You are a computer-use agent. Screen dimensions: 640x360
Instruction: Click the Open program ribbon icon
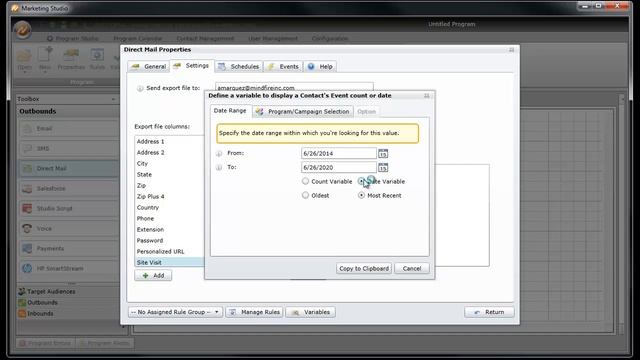click(x=24, y=60)
